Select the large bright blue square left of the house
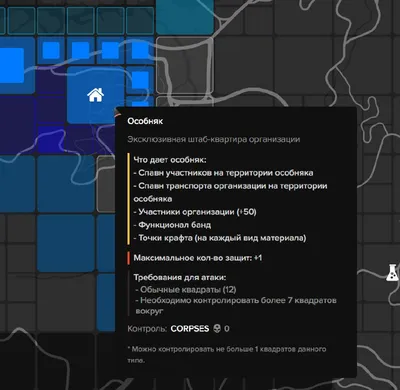400x390 pixels. pyautogui.click(x=11, y=66)
